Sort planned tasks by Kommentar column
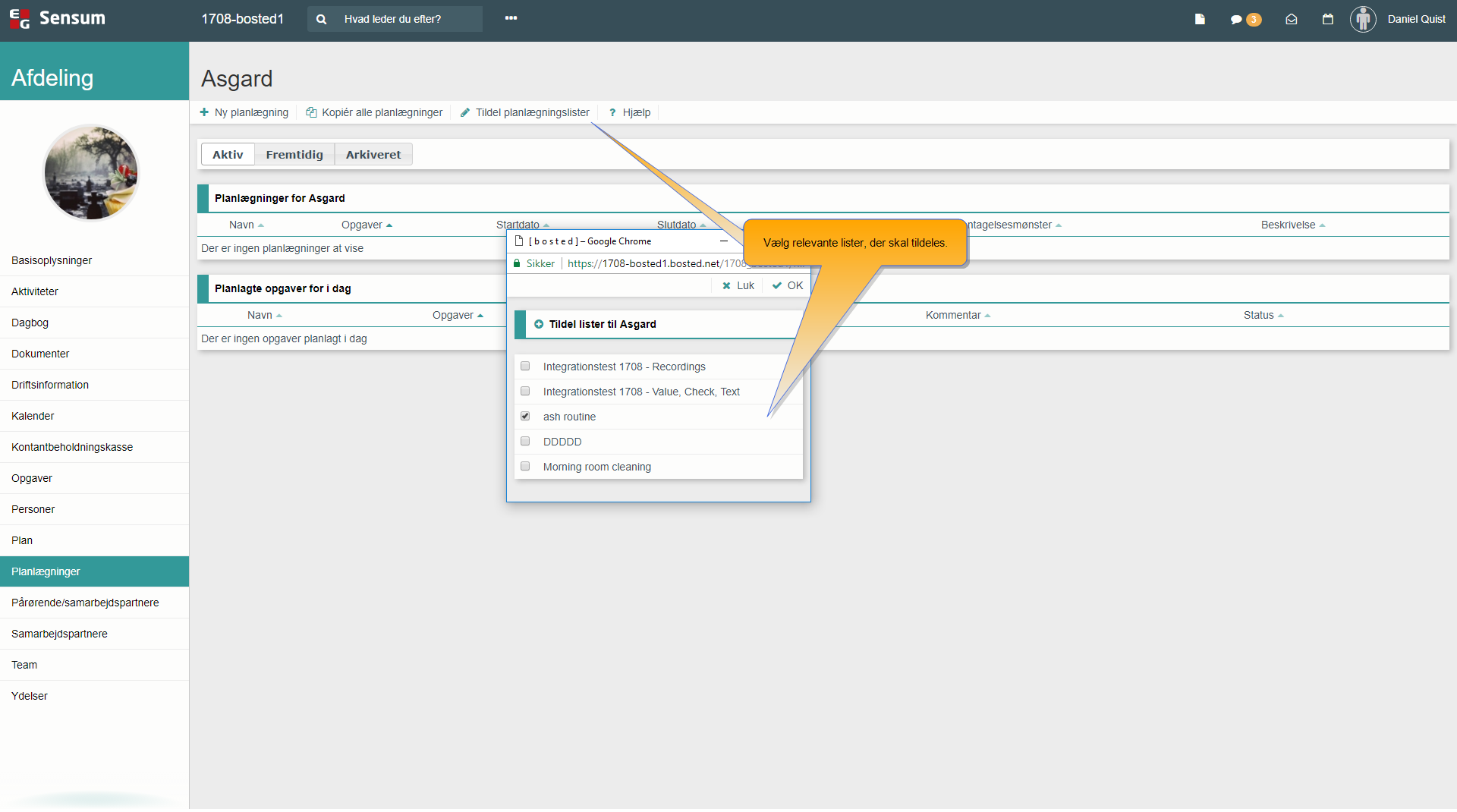The height and width of the screenshot is (812, 1457). pyautogui.click(x=958, y=315)
